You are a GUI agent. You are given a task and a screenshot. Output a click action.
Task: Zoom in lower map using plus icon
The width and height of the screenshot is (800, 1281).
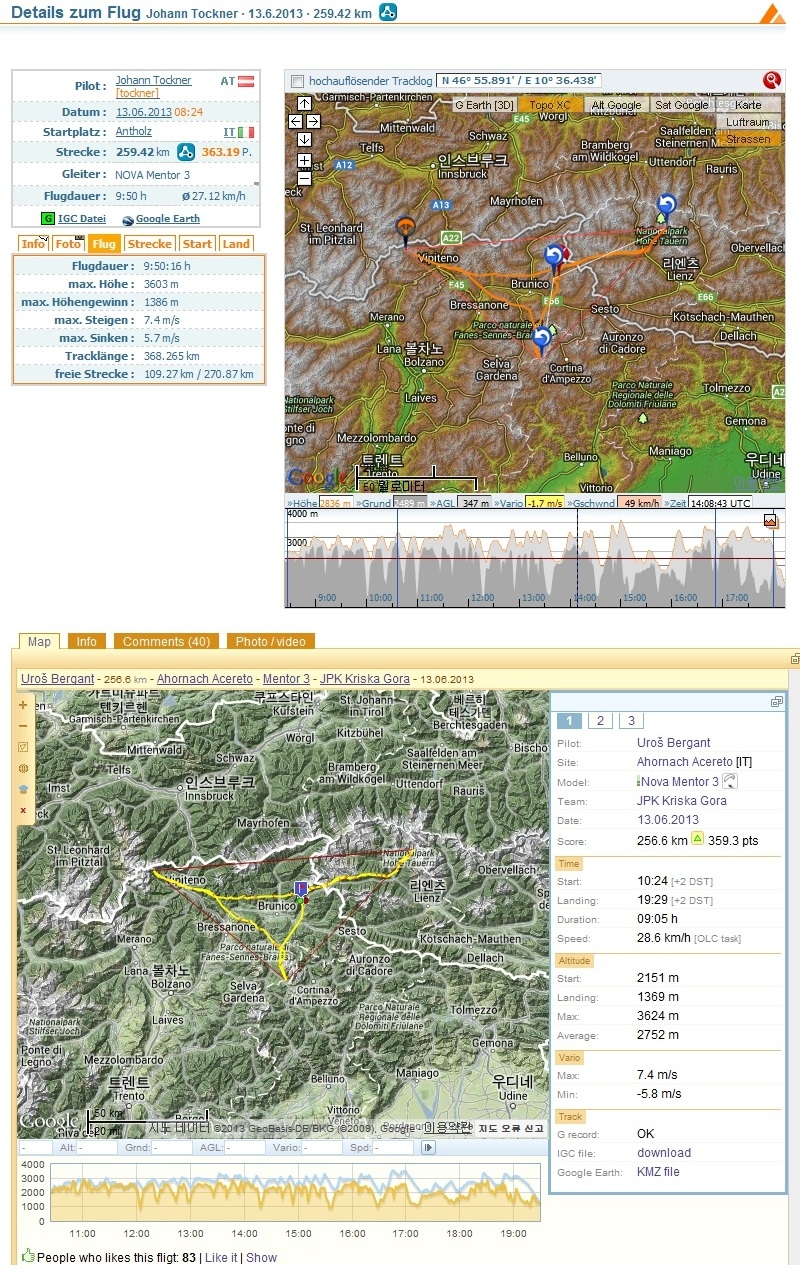point(23,705)
